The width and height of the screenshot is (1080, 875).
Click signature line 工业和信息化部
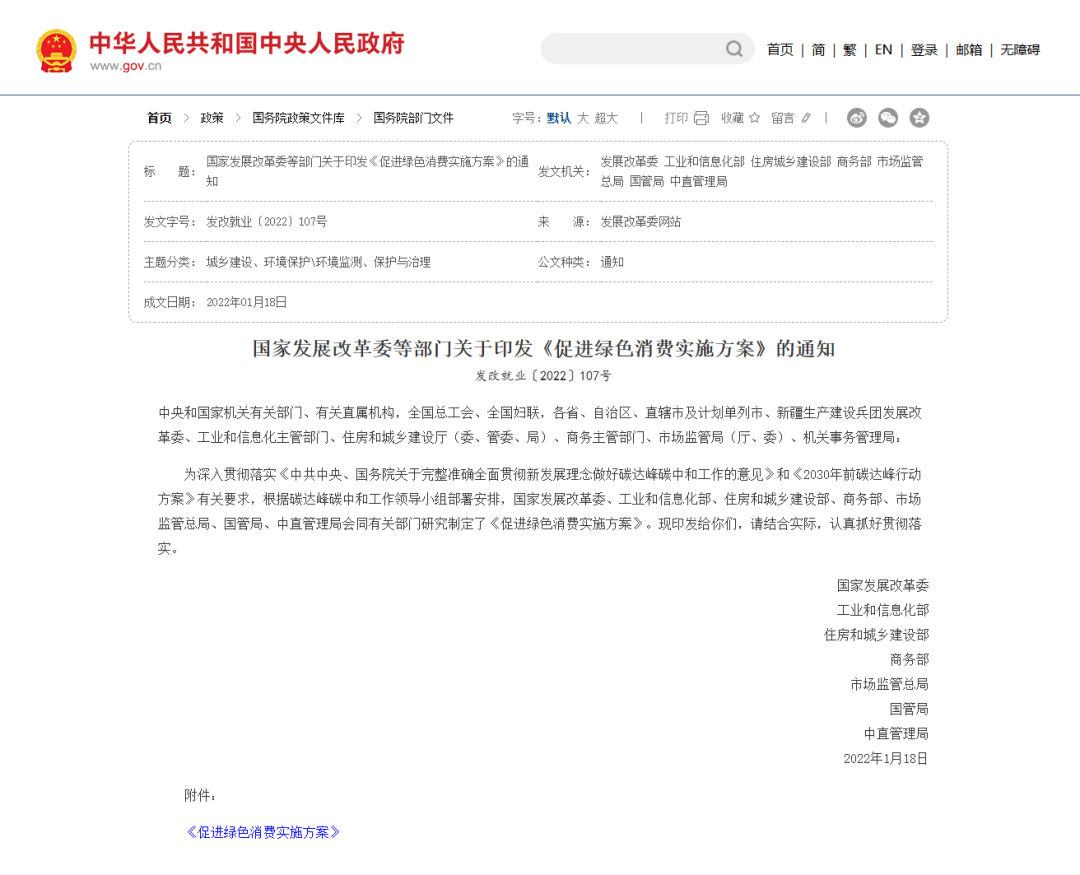(x=882, y=610)
